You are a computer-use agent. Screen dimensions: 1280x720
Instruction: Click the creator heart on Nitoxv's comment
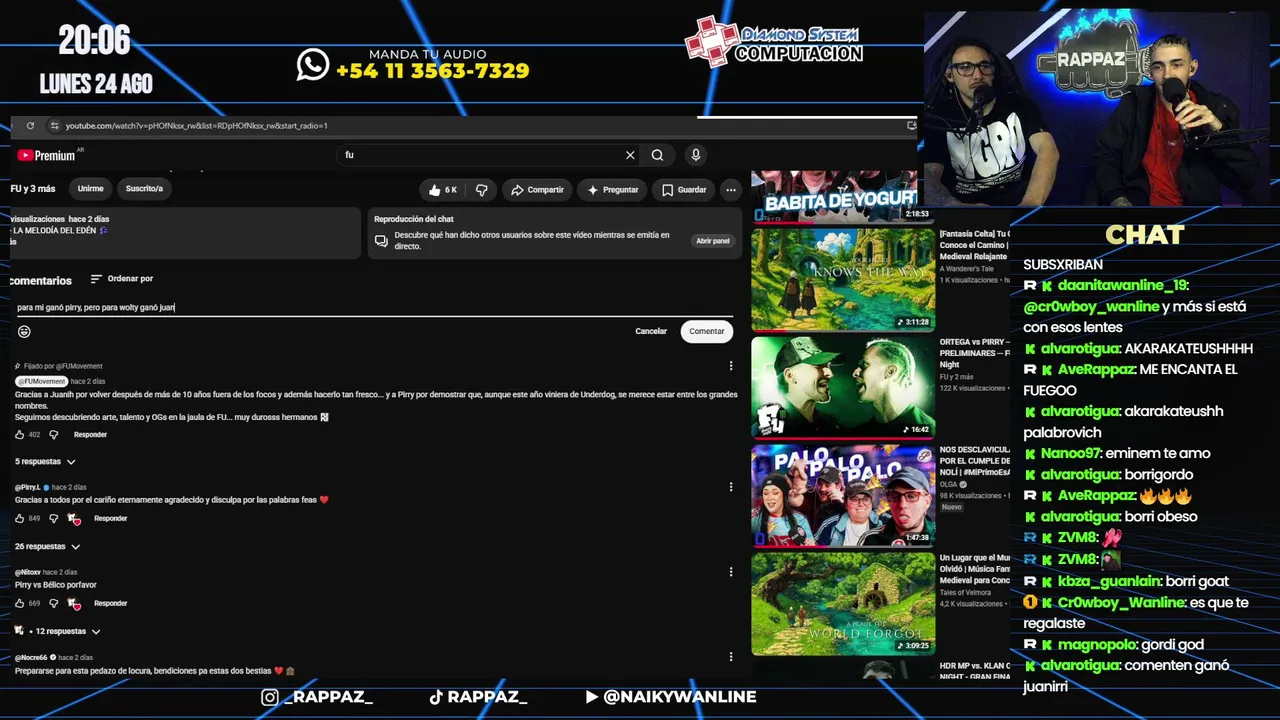click(x=74, y=604)
